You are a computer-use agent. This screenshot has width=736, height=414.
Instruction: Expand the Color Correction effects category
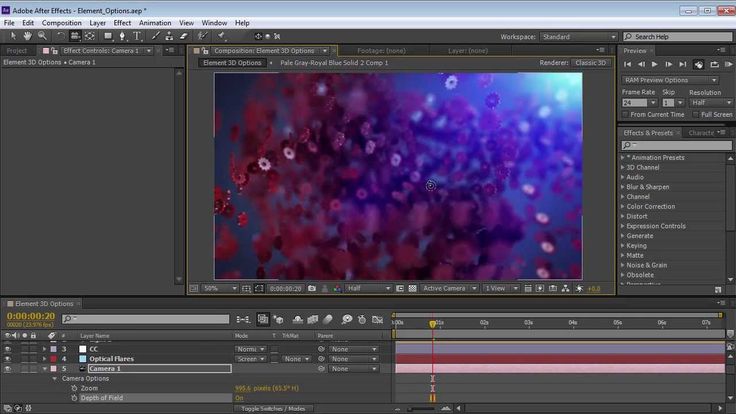(623, 207)
